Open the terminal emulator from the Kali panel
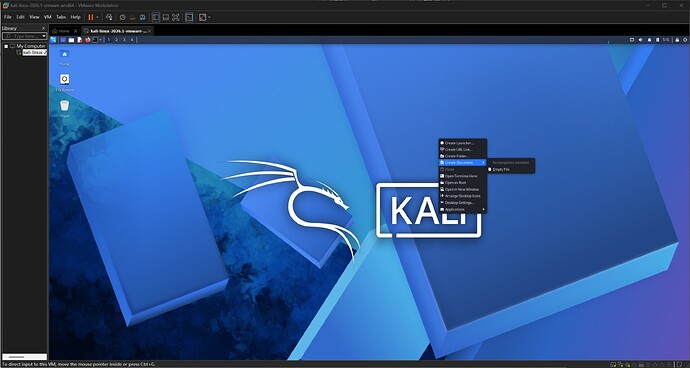The height and width of the screenshot is (368, 690). 95,40
